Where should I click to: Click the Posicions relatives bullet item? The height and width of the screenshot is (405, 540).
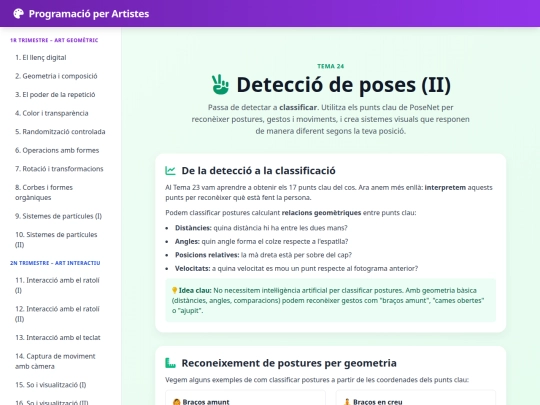pos(263,255)
